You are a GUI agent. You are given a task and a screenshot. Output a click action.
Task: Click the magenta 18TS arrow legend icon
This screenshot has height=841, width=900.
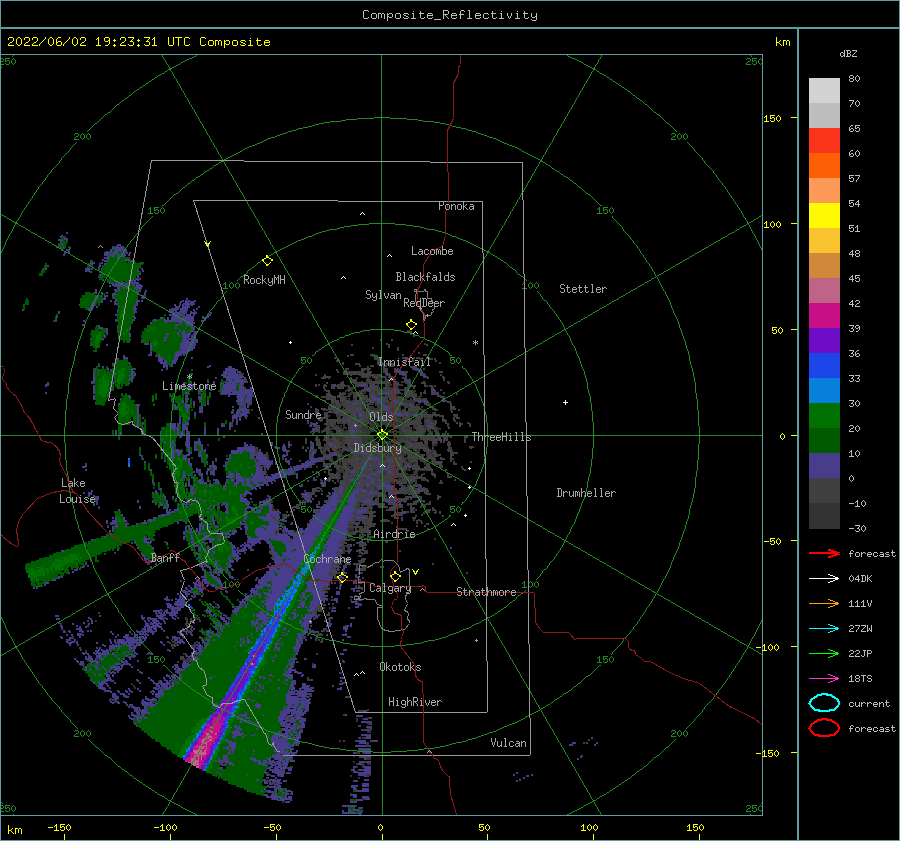(x=824, y=679)
